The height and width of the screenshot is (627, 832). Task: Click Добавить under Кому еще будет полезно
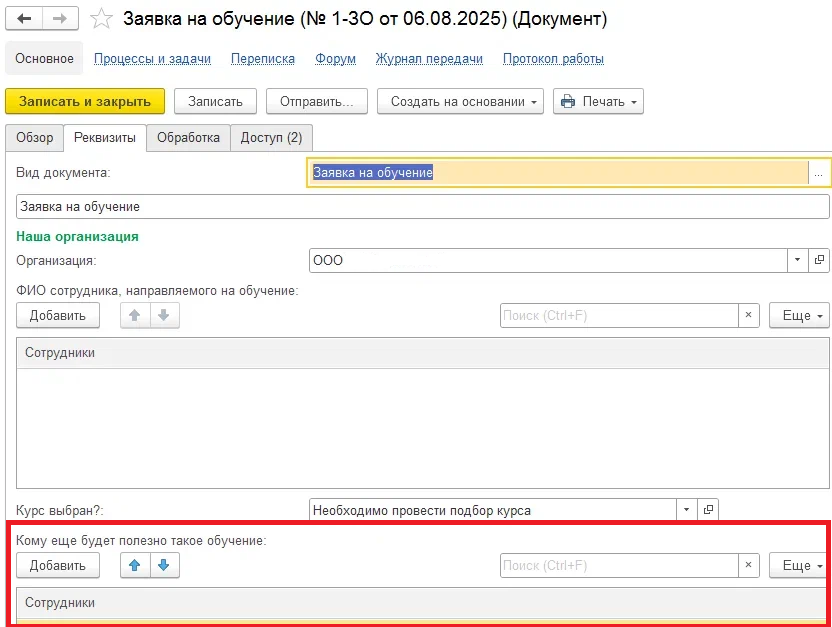point(58,565)
